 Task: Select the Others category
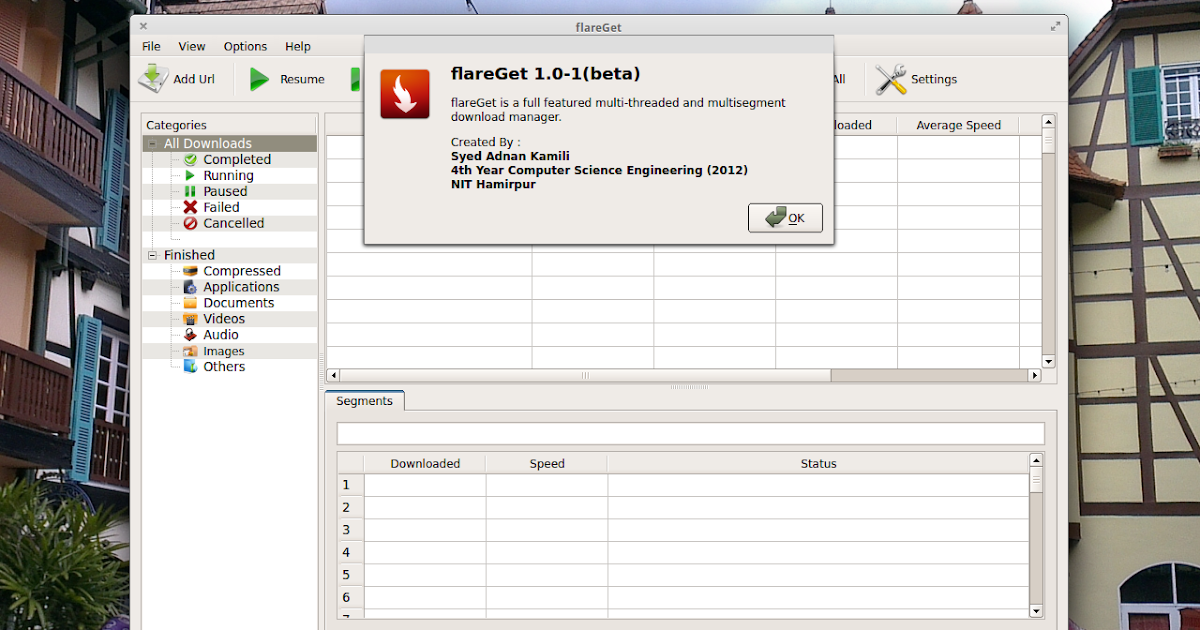pos(224,367)
